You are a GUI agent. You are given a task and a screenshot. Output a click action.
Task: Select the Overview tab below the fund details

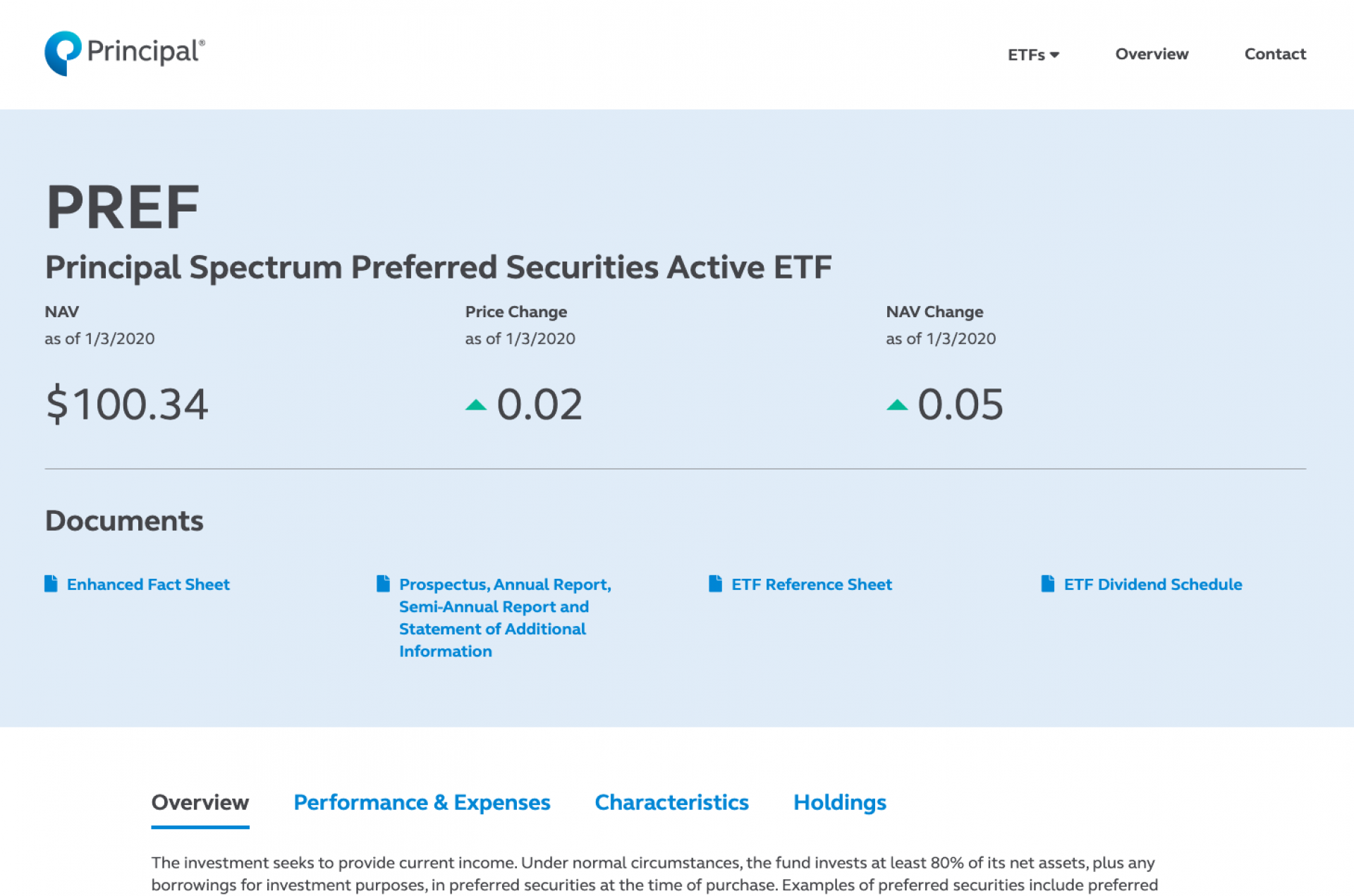click(200, 802)
